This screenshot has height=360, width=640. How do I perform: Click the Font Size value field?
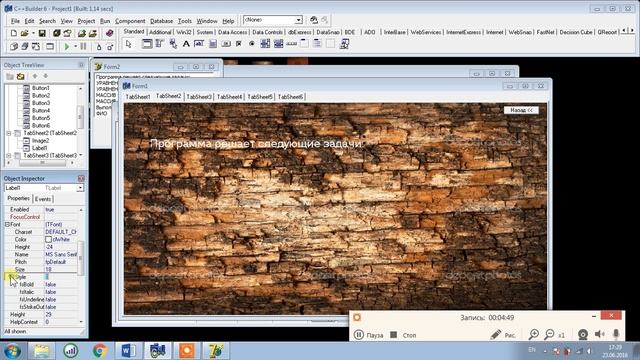click(60, 269)
